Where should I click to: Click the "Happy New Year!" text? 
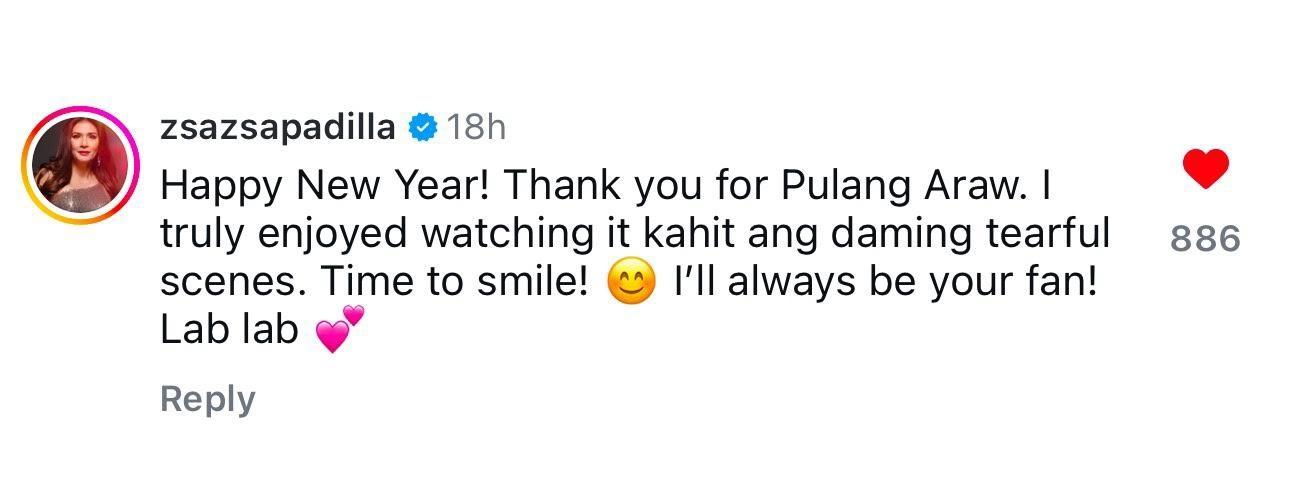pyautogui.click(x=322, y=186)
